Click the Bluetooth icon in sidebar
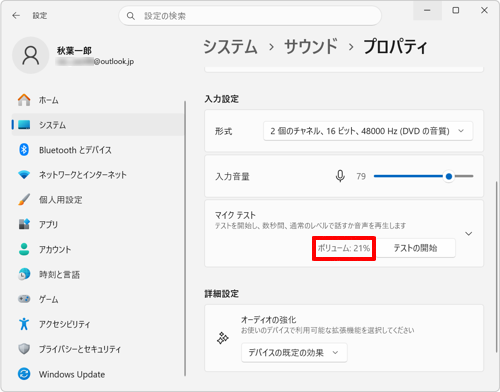The height and width of the screenshot is (392, 500). coord(24,150)
